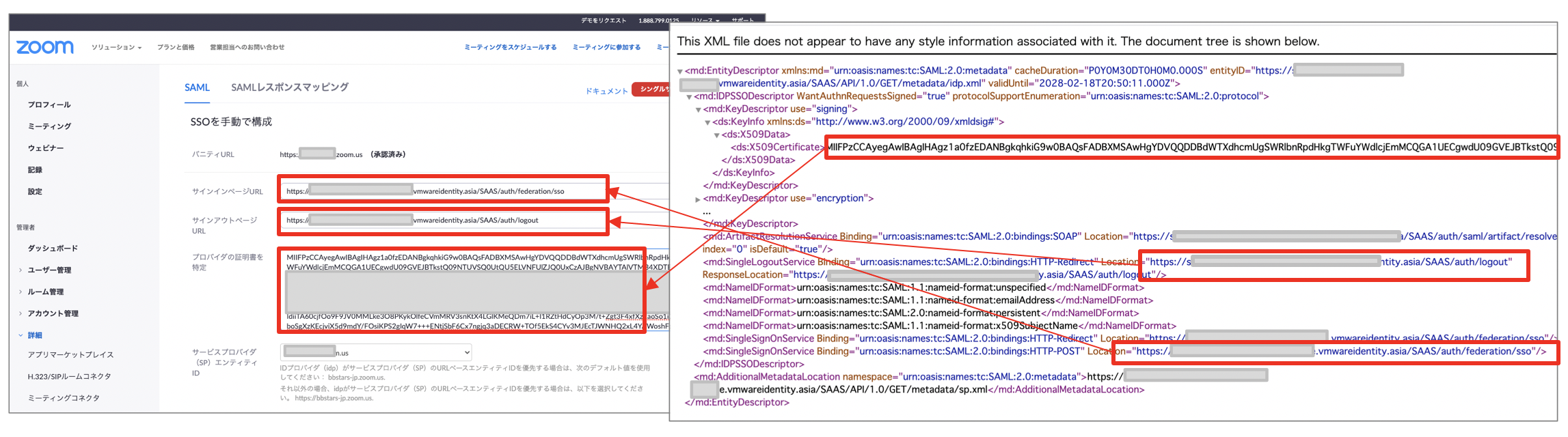
Task: Switch to the SAMLレスポンスマッピング tab
Action: (x=290, y=87)
